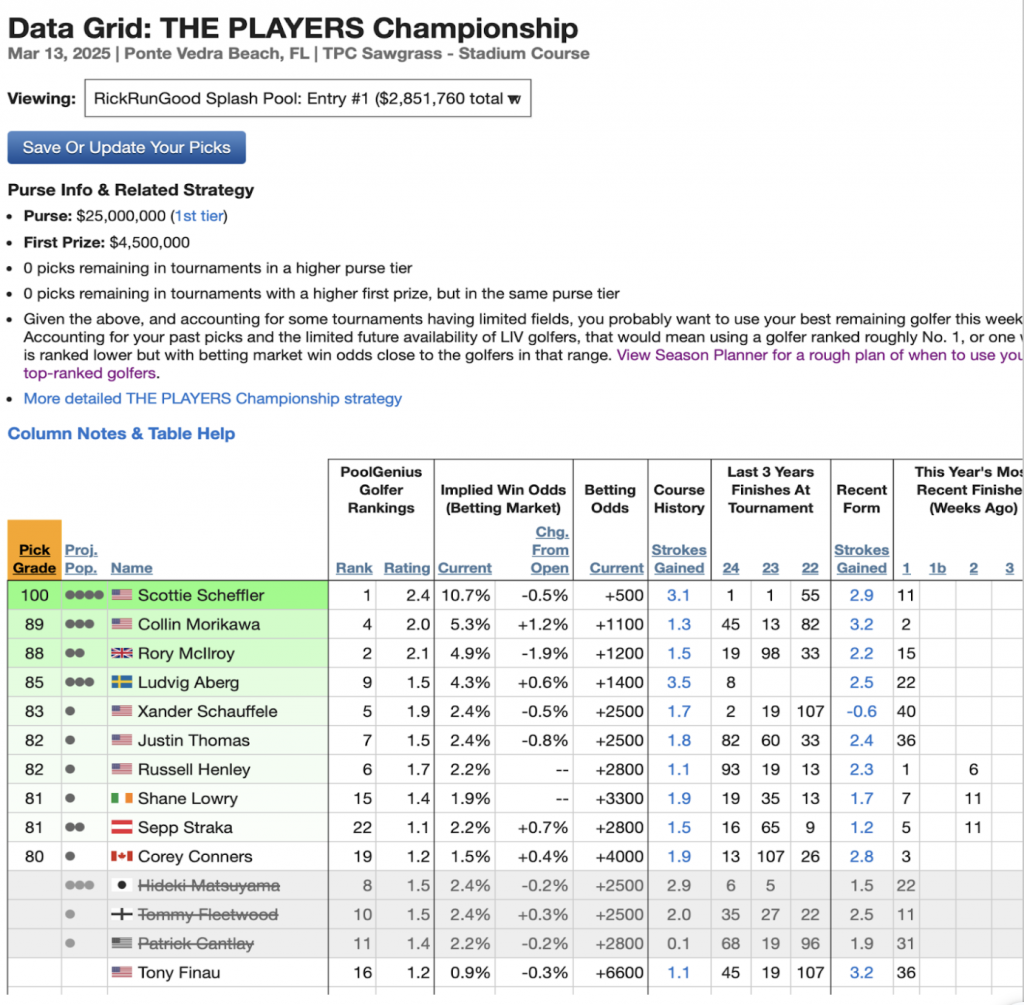Click the USA flag beside Scottie Scheffler
The image size is (1024, 1005).
pos(121,596)
